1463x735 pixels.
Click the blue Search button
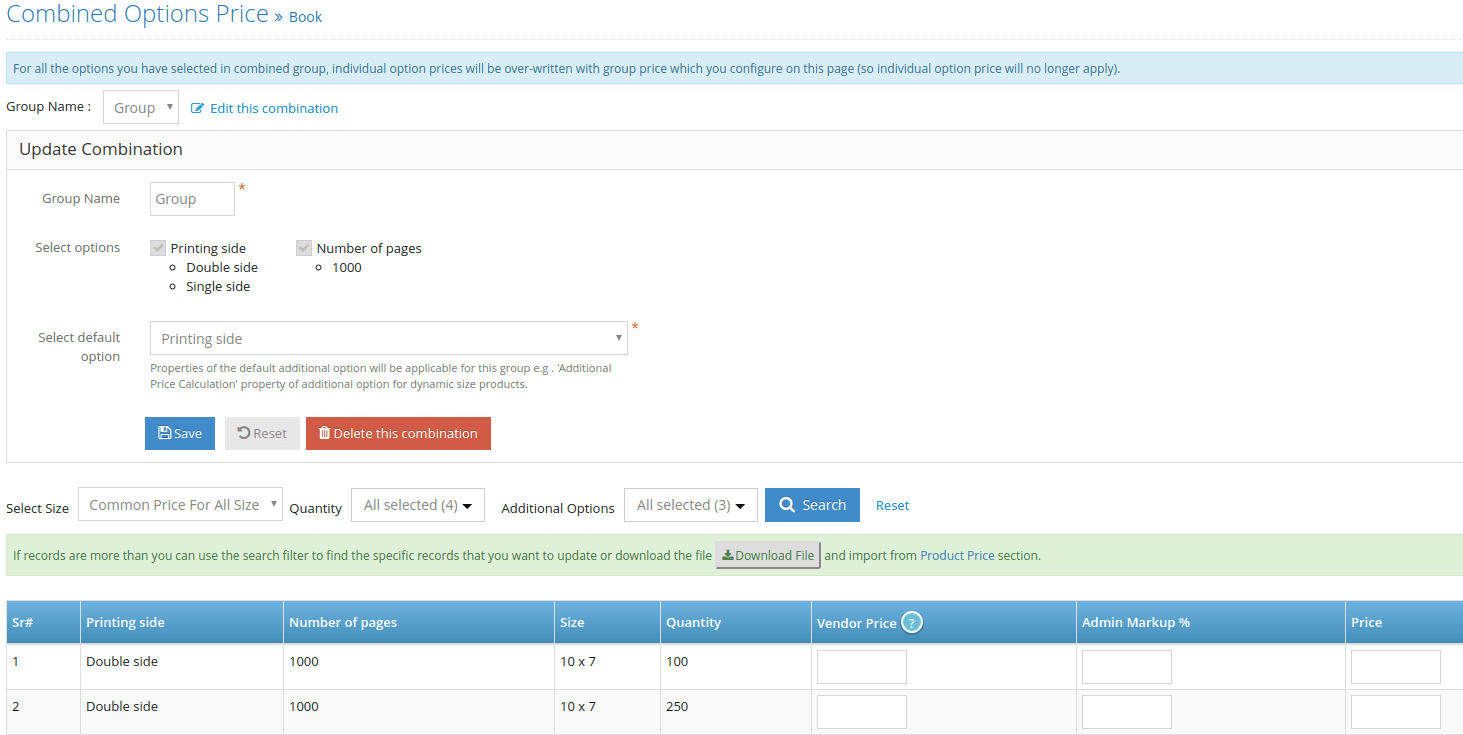pos(812,505)
